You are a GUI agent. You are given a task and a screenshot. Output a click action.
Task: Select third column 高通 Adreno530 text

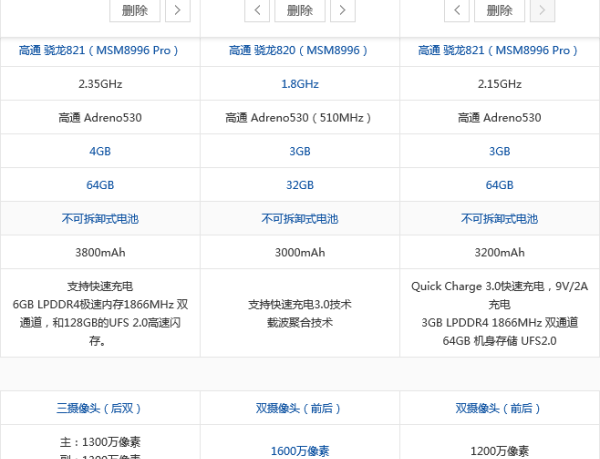pyautogui.click(x=500, y=118)
